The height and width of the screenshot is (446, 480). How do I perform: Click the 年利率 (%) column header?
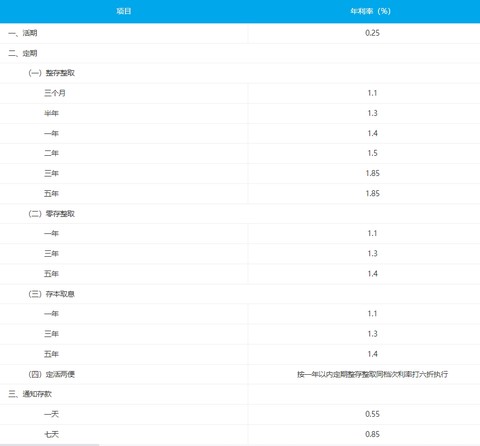coord(370,11)
